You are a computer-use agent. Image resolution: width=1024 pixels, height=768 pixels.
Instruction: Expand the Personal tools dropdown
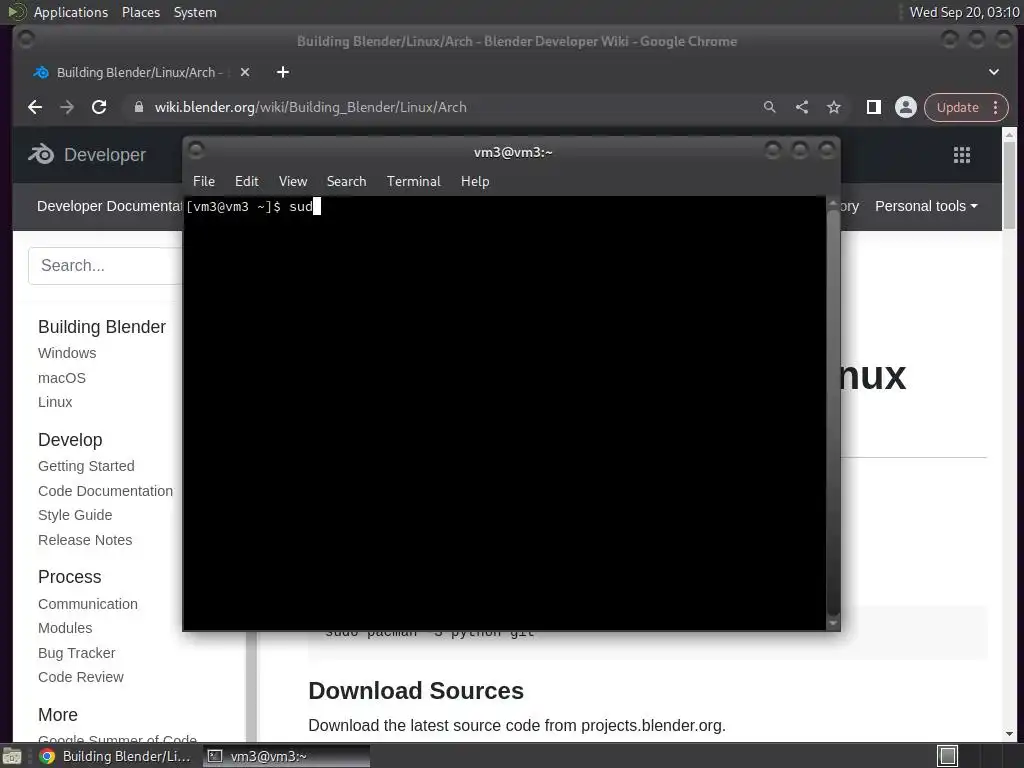[x=926, y=206]
